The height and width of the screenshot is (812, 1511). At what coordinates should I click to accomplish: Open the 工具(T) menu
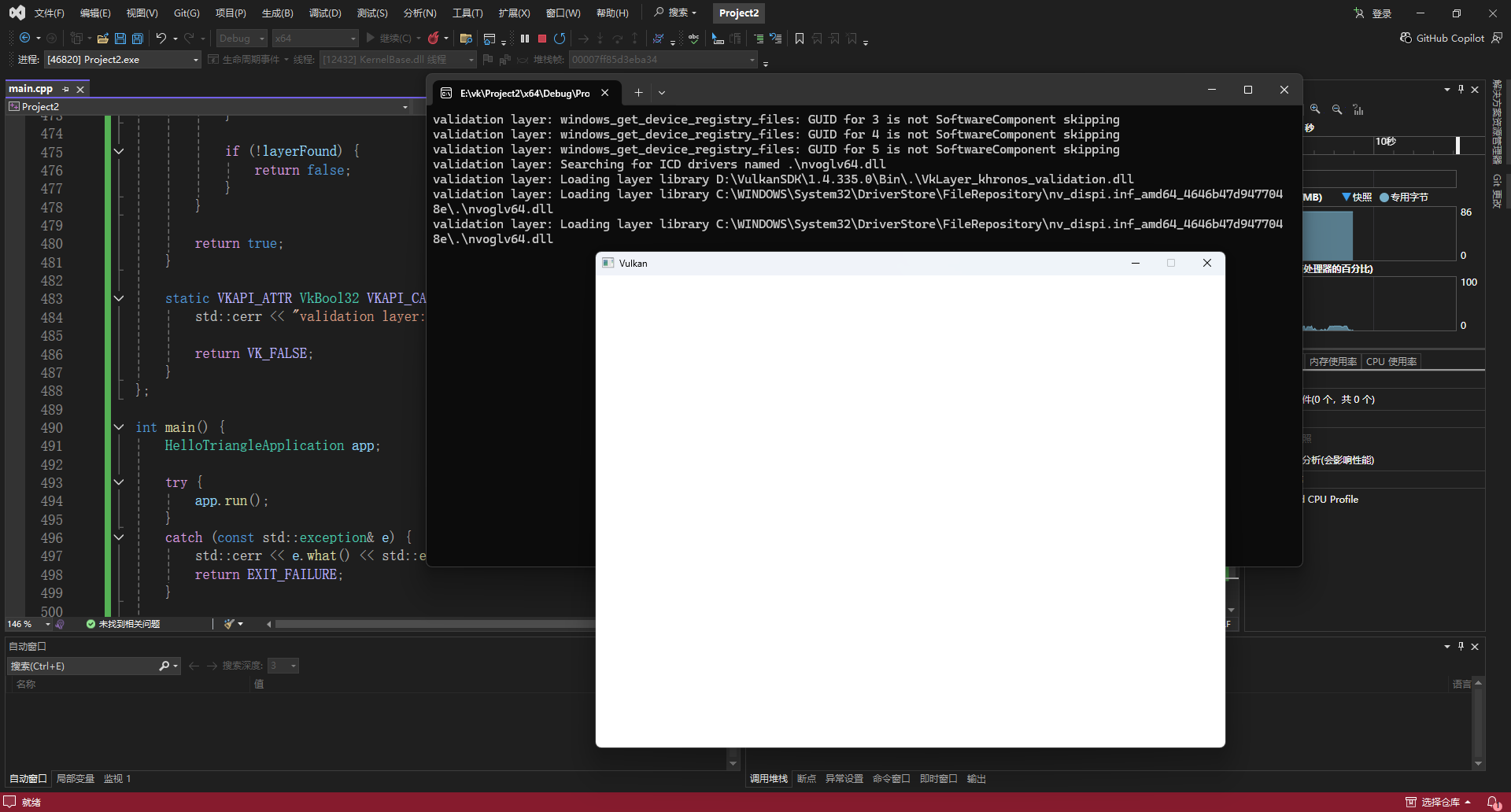point(467,13)
